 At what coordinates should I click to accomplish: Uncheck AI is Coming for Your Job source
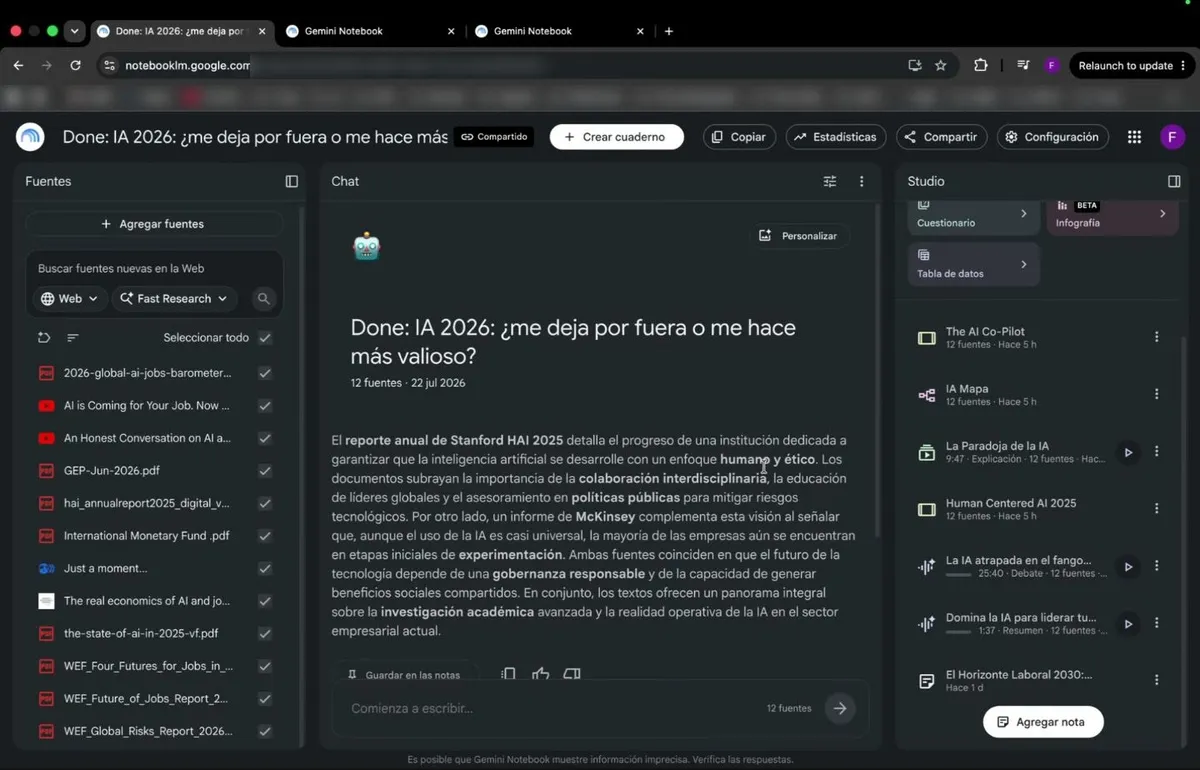coord(265,406)
